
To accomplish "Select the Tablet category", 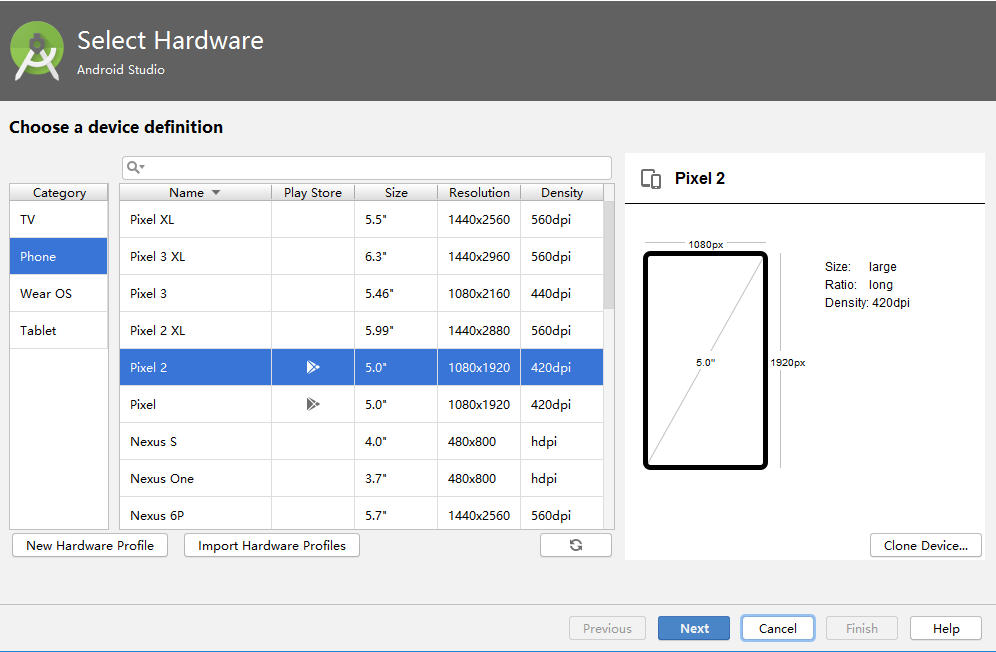I will [x=58, y=330].
